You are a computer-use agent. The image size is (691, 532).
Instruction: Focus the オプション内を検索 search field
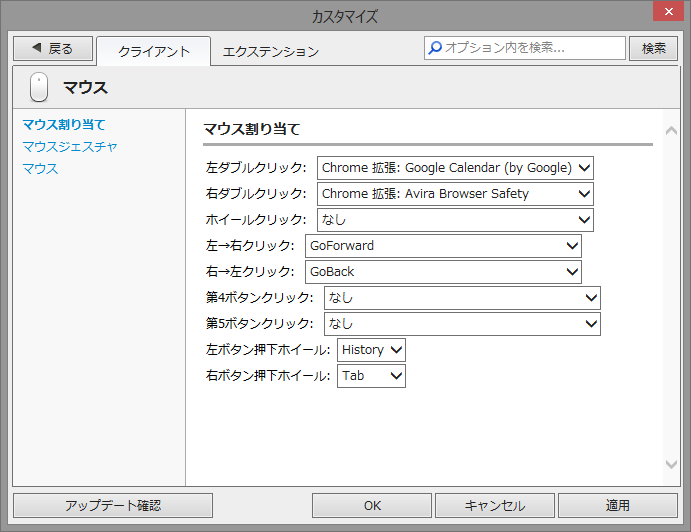(x=532, y=47)
